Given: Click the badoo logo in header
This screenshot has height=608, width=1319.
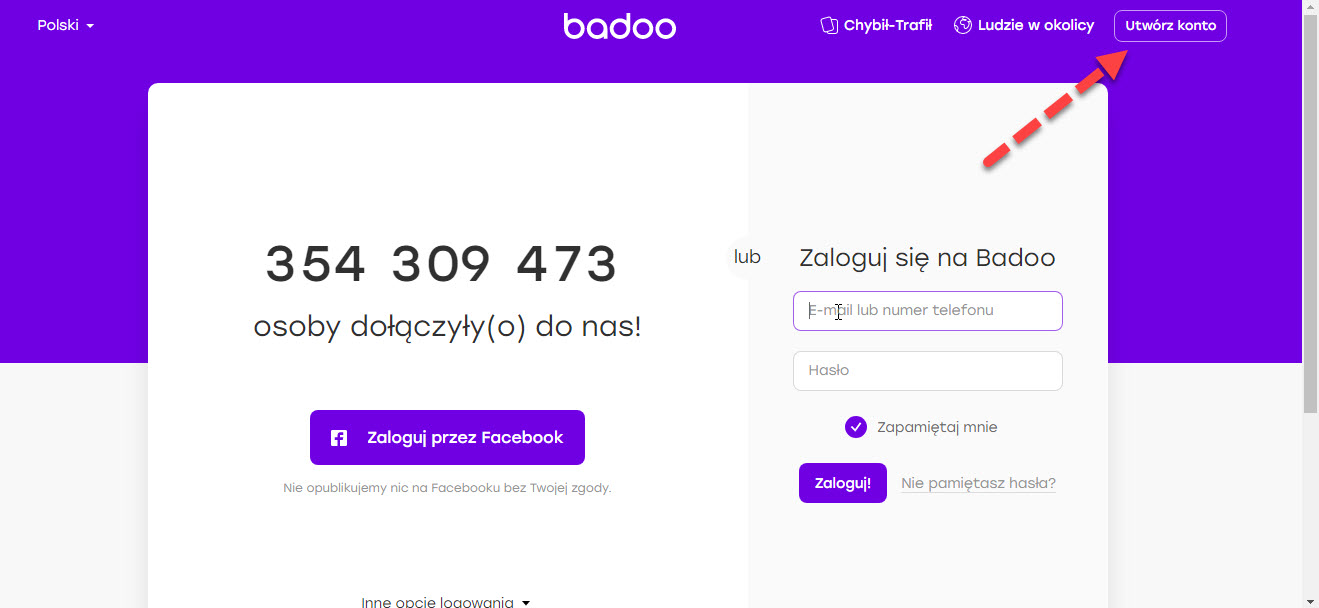Looking at the screenshot, I should coord(620,26).
